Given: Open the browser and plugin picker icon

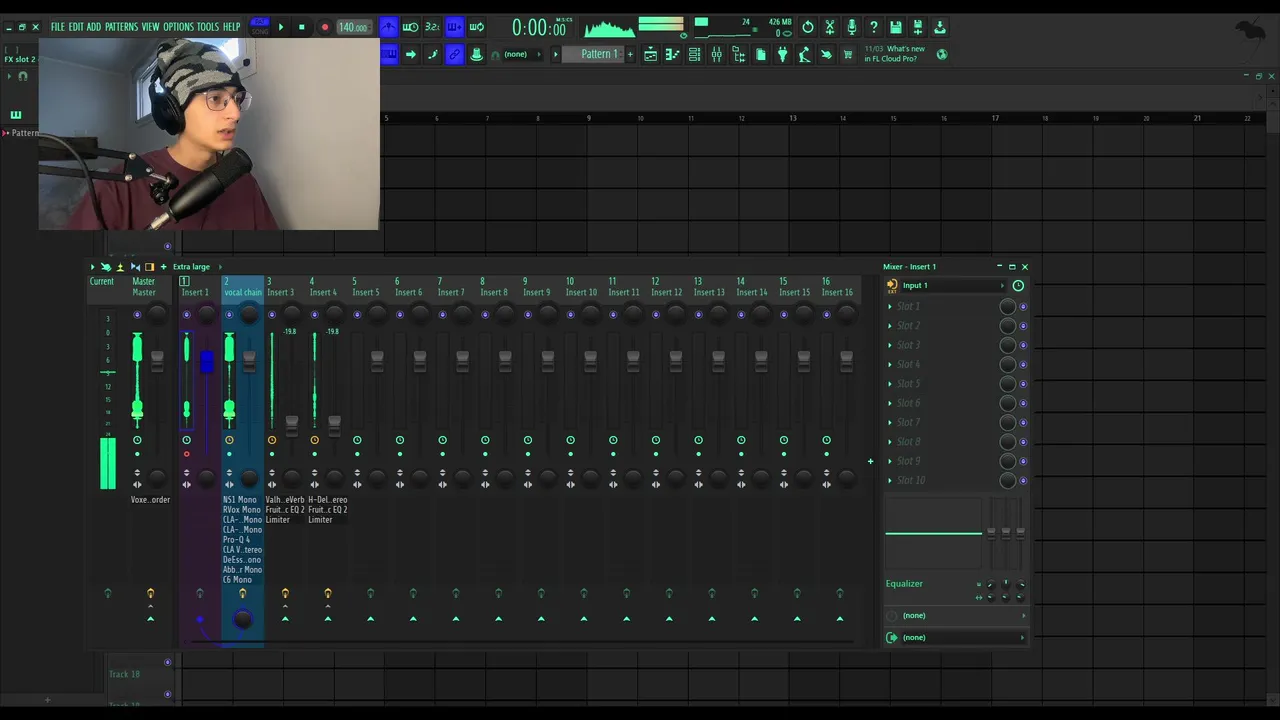Looking at the screenshot, I should tap(738, 54).
